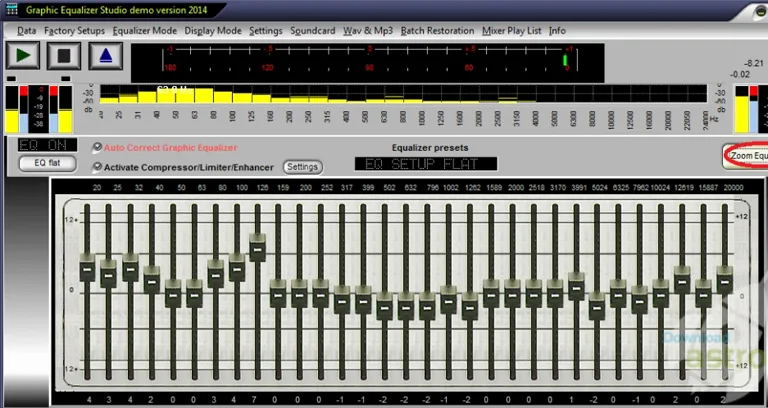This screenshot has width=768, height=408.
Task: Click the EQ ON indicator display
Action: point(48,145)
